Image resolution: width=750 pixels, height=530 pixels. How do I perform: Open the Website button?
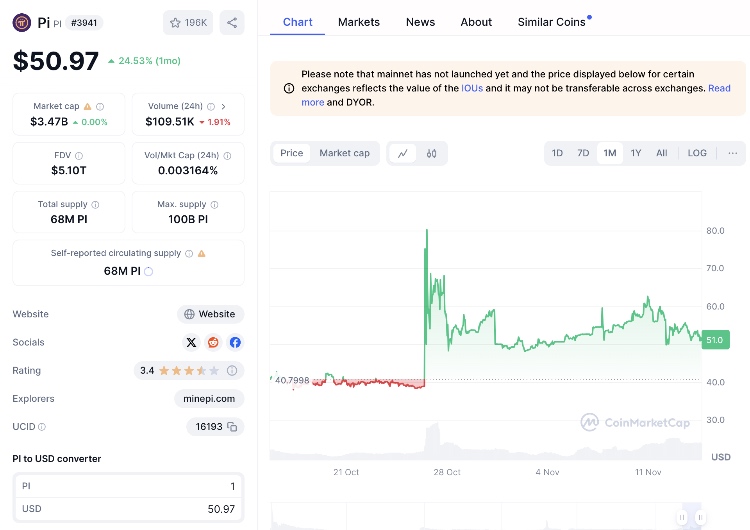pyautogui.click(x=210, y=314)
